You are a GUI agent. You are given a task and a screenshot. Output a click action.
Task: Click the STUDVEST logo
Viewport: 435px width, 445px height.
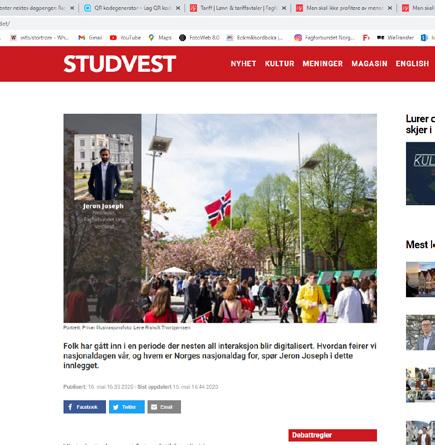119,64
